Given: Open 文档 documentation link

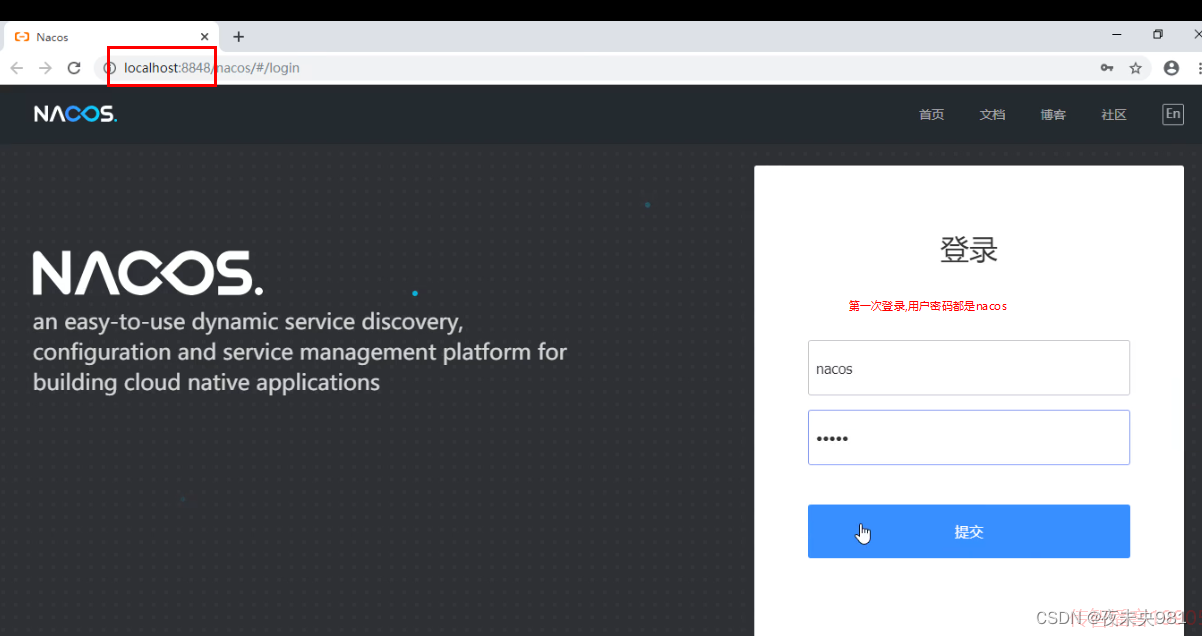Looking at the screenshot, I should coord(992,115).
